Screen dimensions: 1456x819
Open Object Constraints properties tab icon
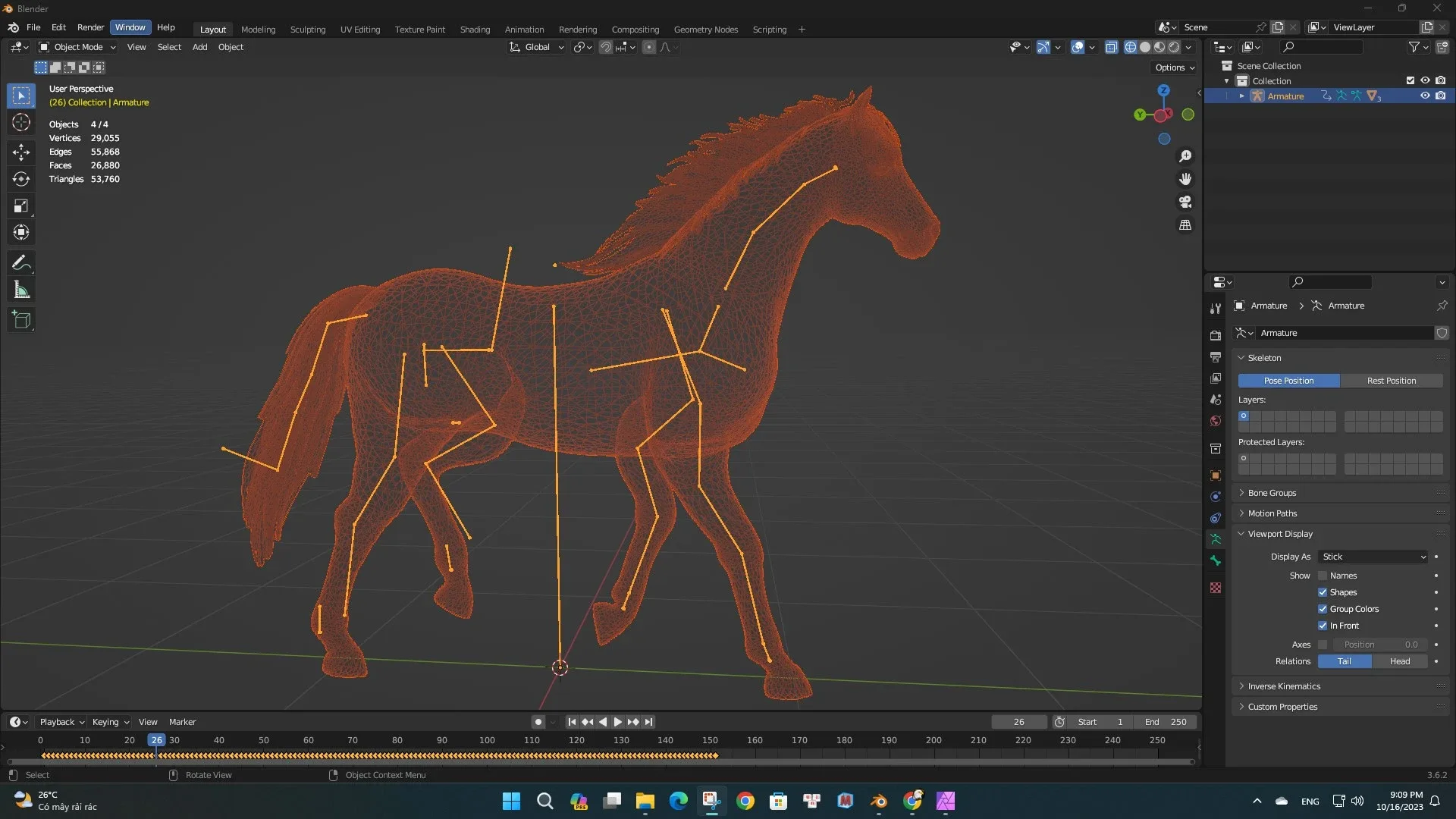(1216, 518)
